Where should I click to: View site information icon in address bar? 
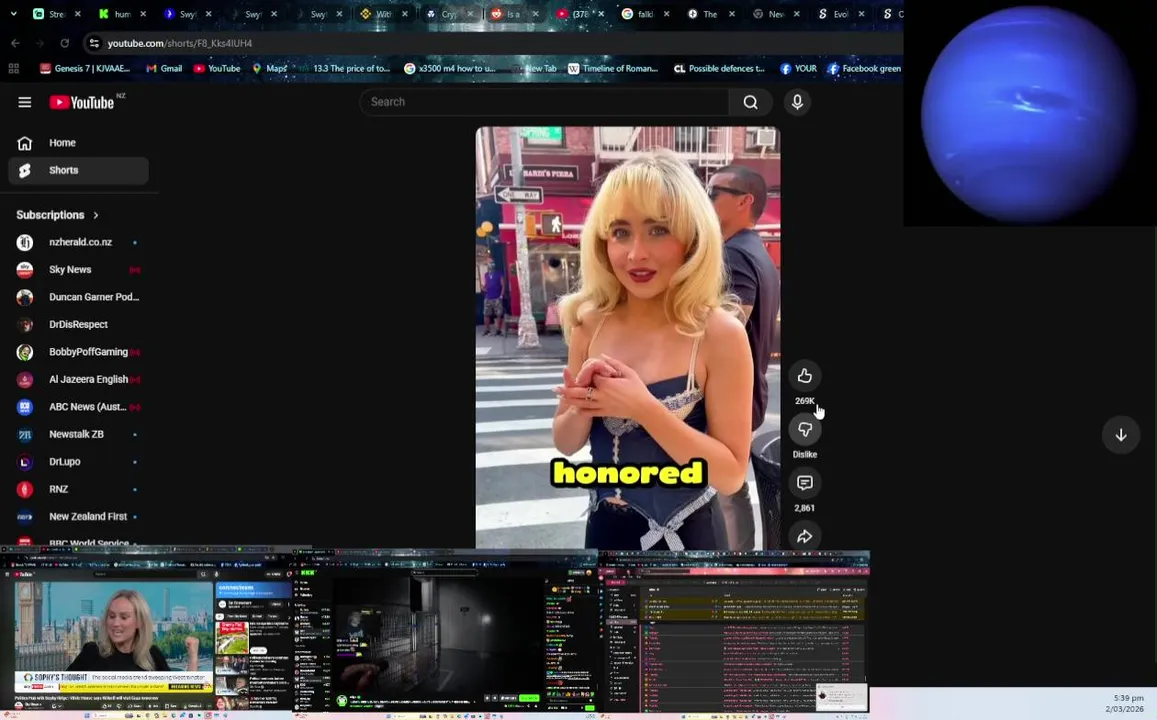click(x=94, y=44)
